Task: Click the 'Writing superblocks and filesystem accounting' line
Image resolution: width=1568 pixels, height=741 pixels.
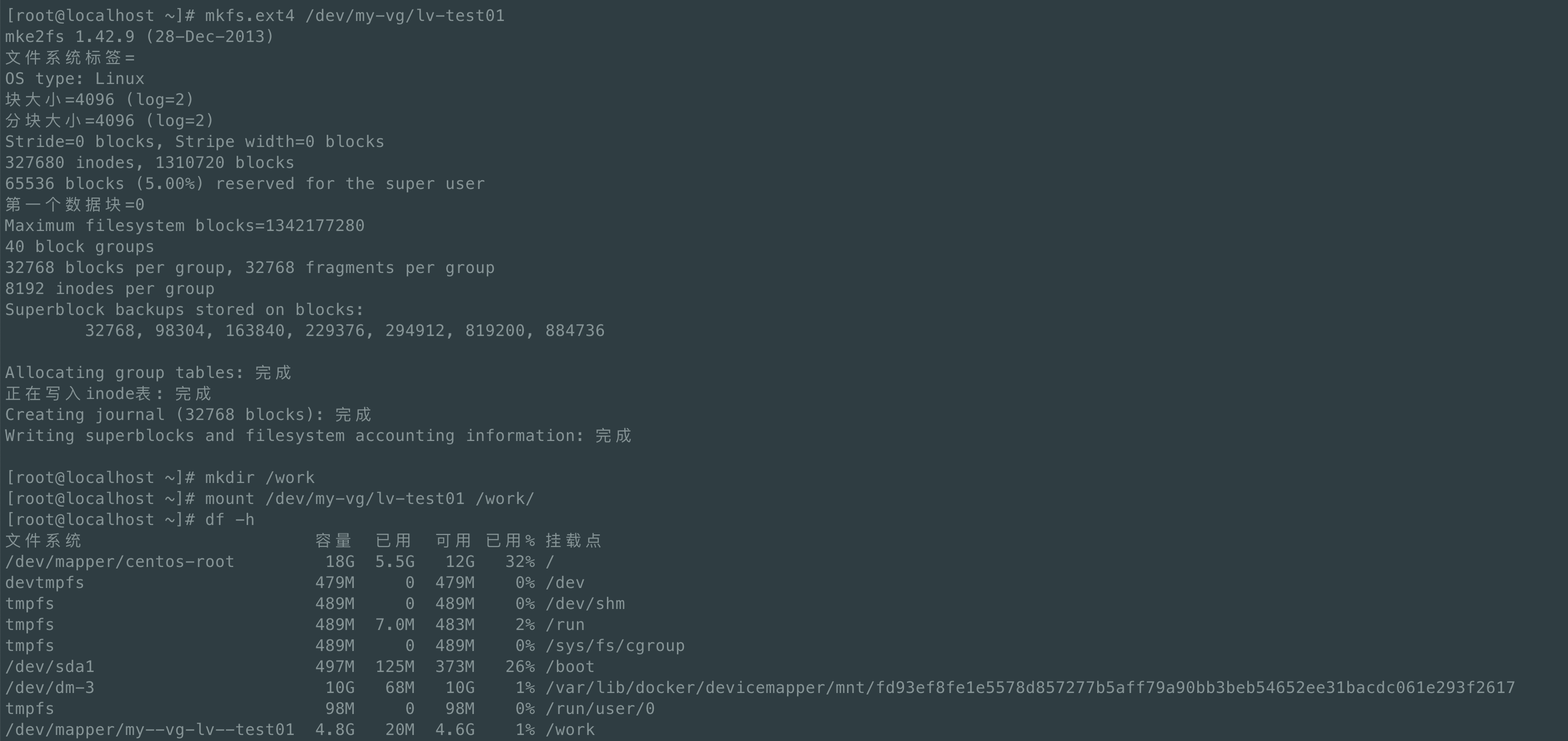Action: (x=318, y=435)
